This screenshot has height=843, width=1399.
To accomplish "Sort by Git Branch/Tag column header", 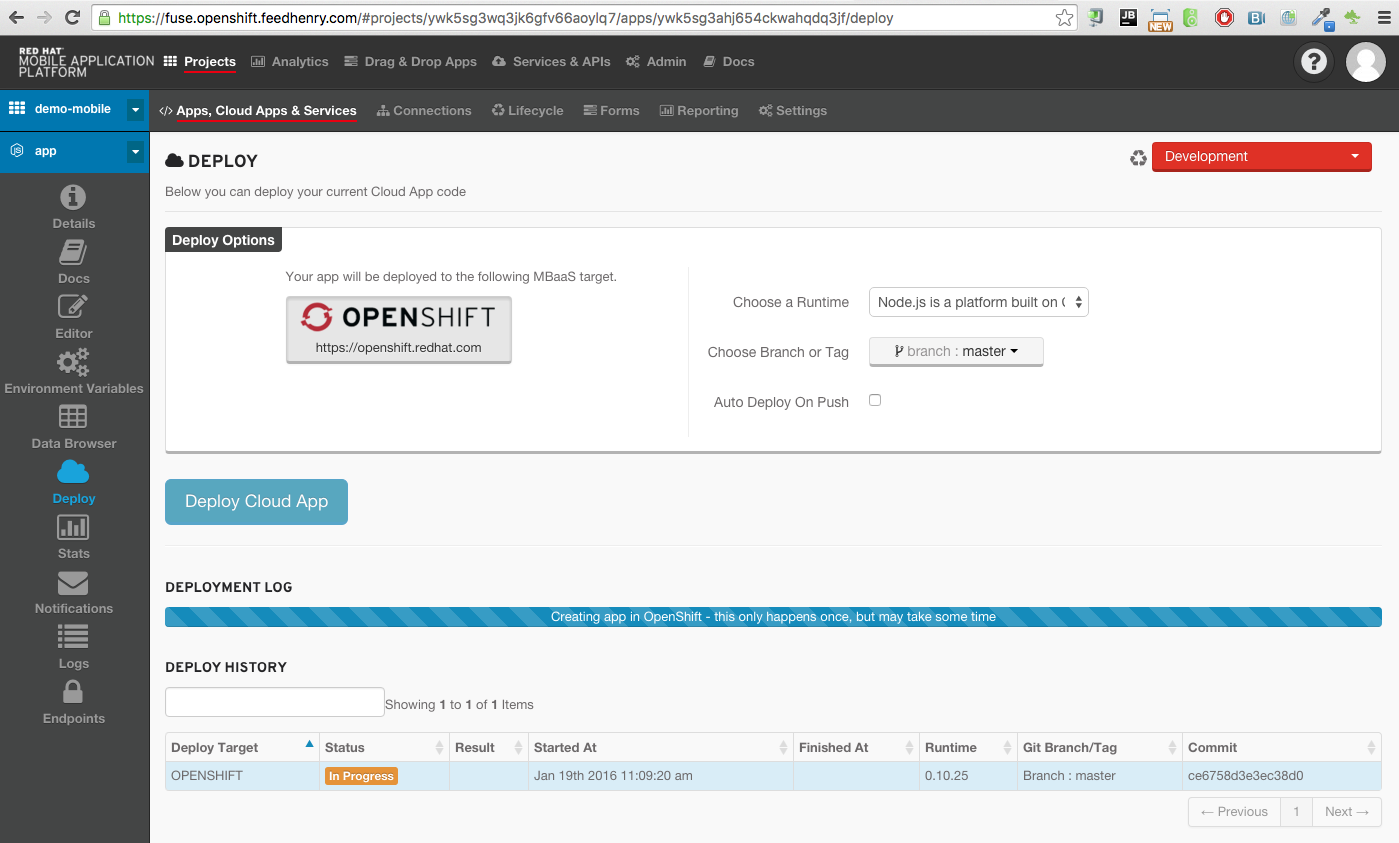I will (1100, 747).
